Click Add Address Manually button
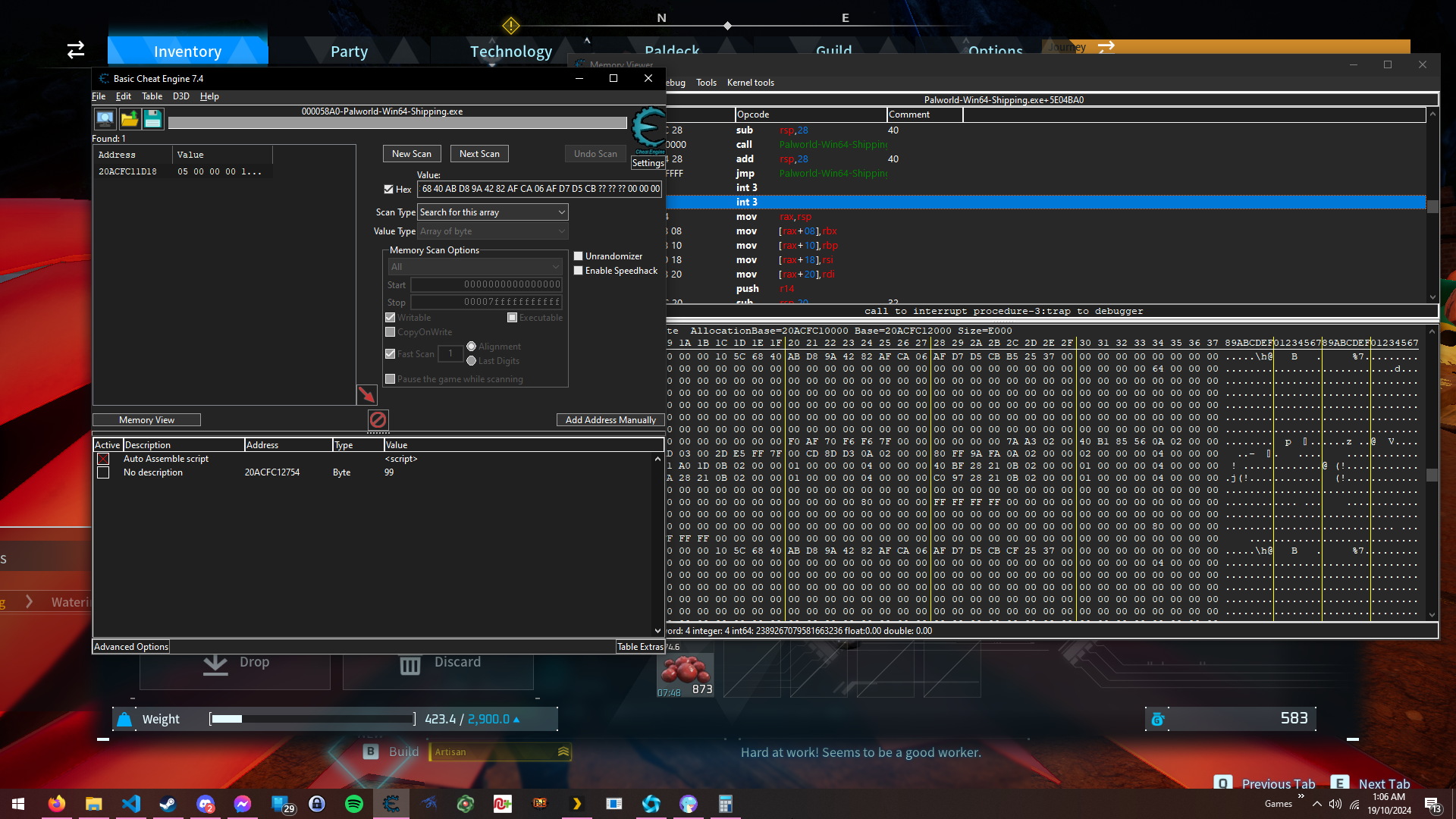This screenshot has height=819, width=1456. coord(610,420)
